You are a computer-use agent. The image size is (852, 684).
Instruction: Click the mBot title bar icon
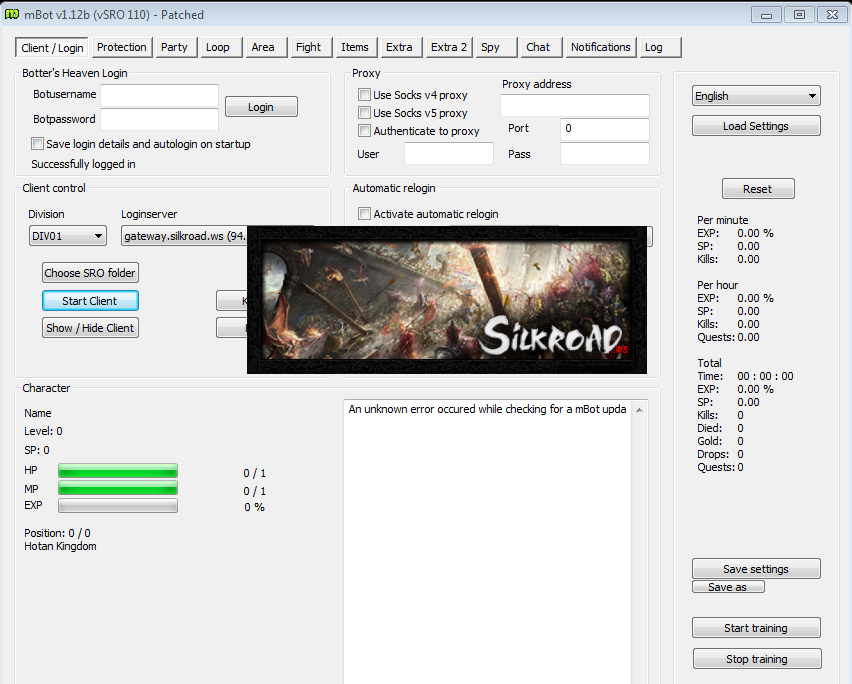point(11,14)
